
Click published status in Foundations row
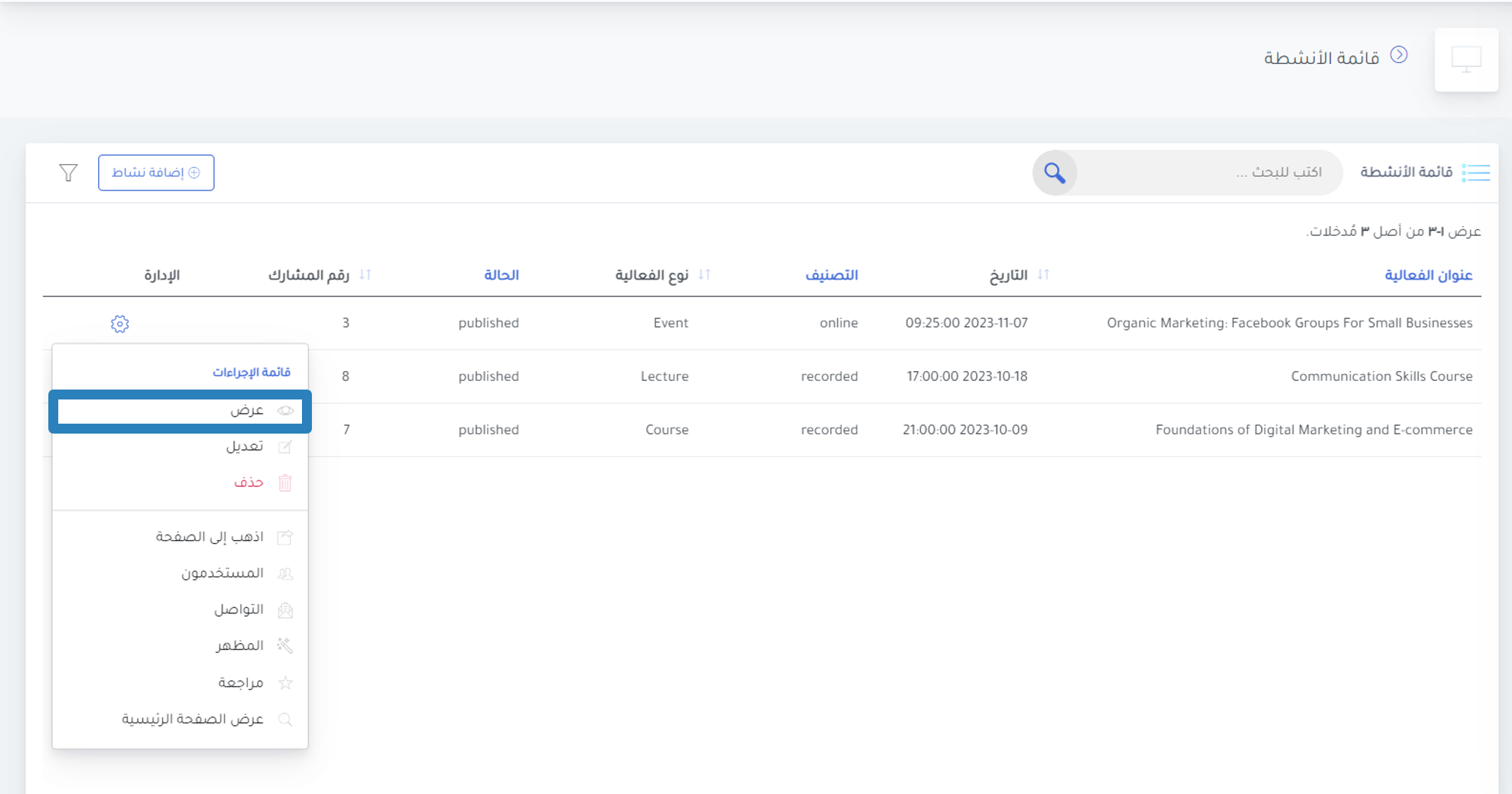(488, 430)
